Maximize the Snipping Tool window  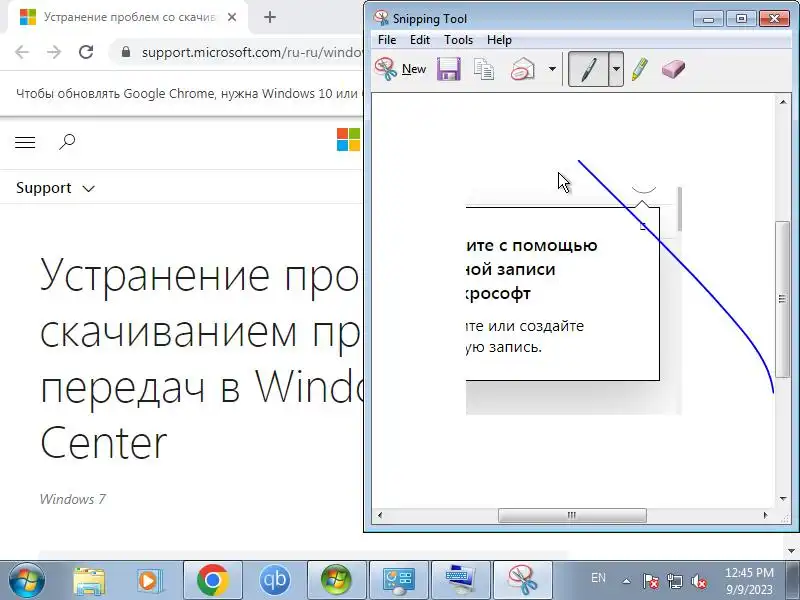point(741,19)
